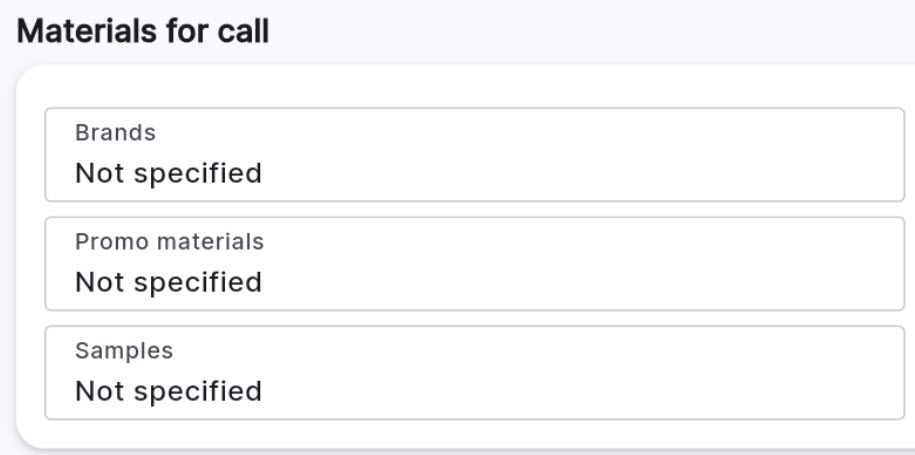The width and height of the screenshot is (915, 455).
Task: Click the Promo materials label
Action: pyautogui.click(x=169, y=242)
